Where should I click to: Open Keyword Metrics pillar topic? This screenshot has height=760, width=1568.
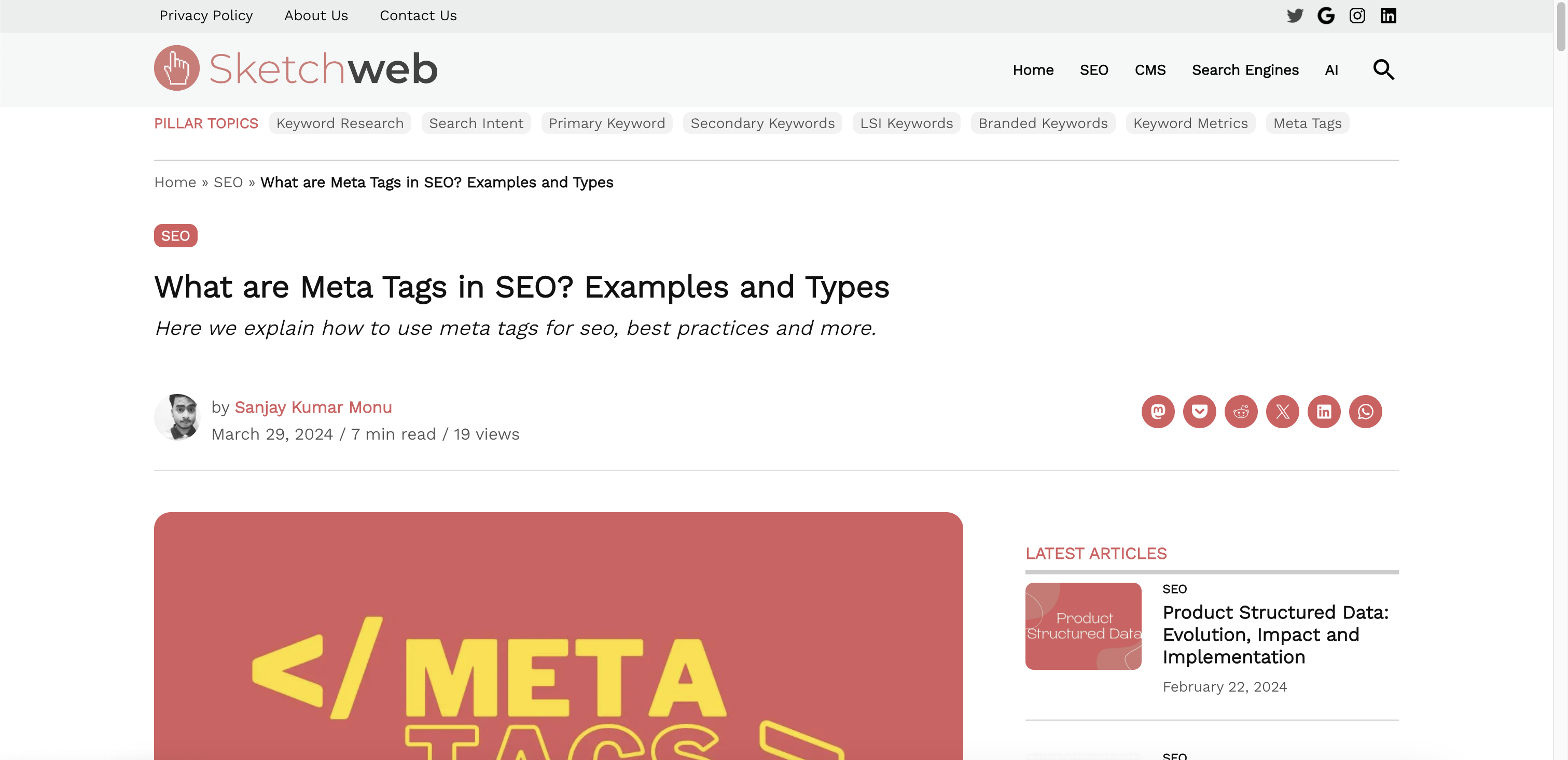1190,123
